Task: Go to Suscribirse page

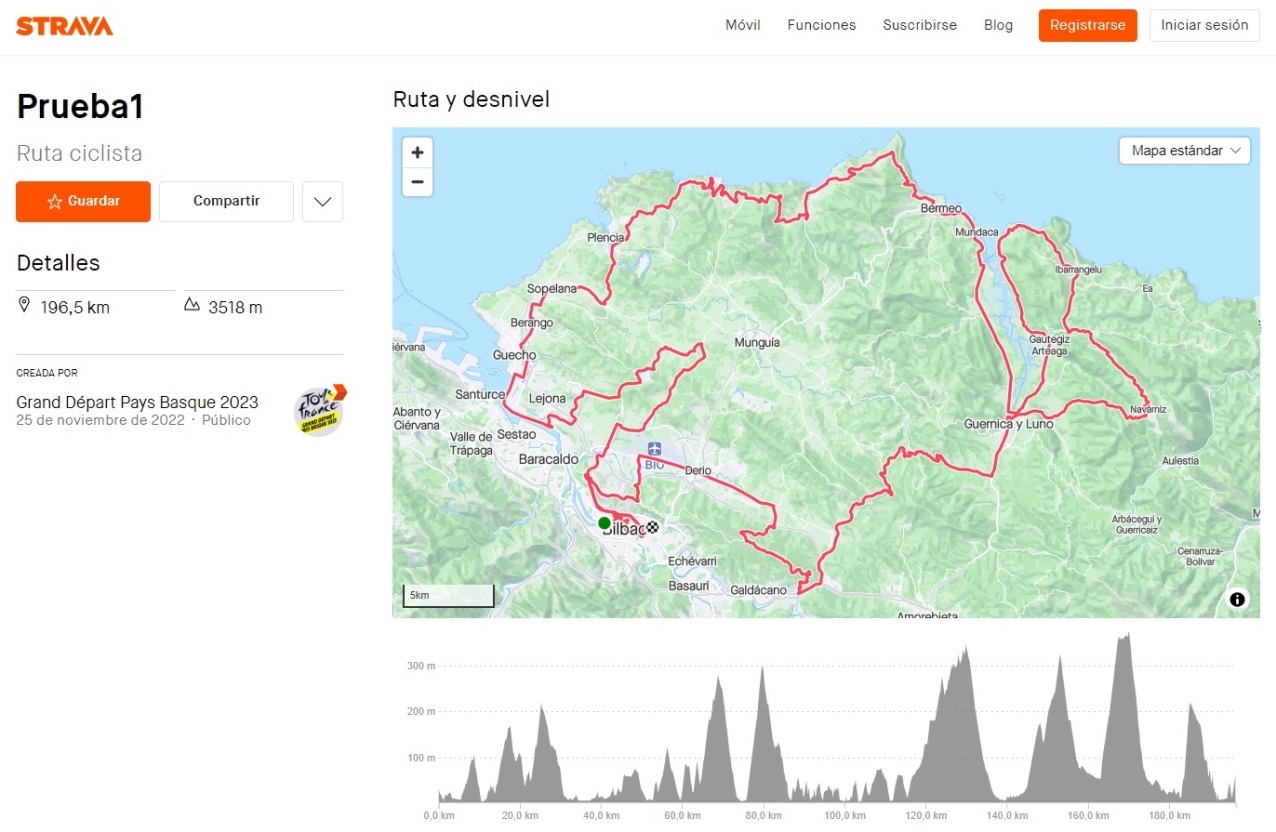Action: point(919,25)
